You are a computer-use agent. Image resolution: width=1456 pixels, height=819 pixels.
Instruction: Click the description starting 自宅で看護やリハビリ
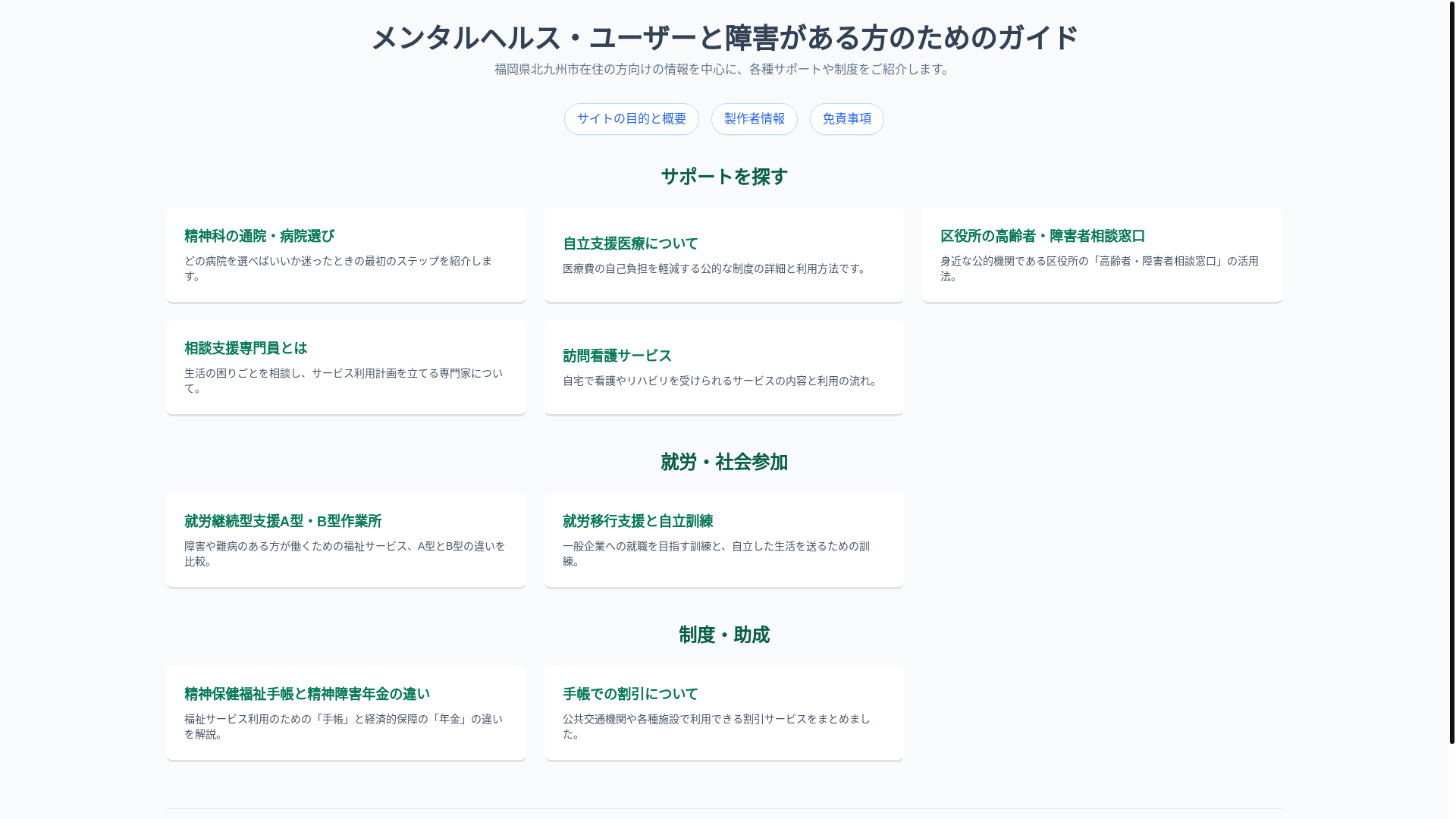pyautogui.click(x=721, y=381)
